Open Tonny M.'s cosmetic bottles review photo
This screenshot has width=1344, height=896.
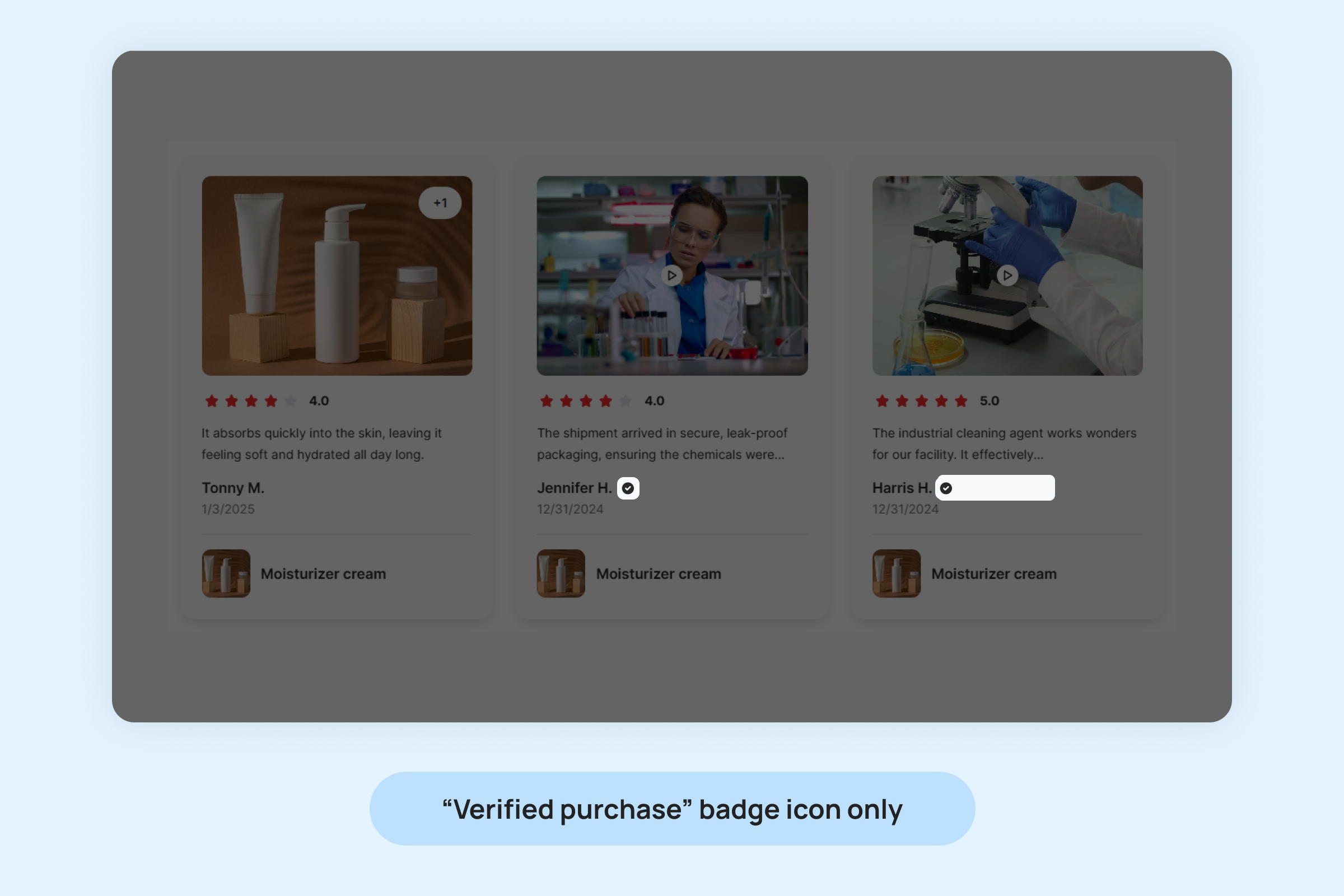pyautogui.click(x=337, y=276)
